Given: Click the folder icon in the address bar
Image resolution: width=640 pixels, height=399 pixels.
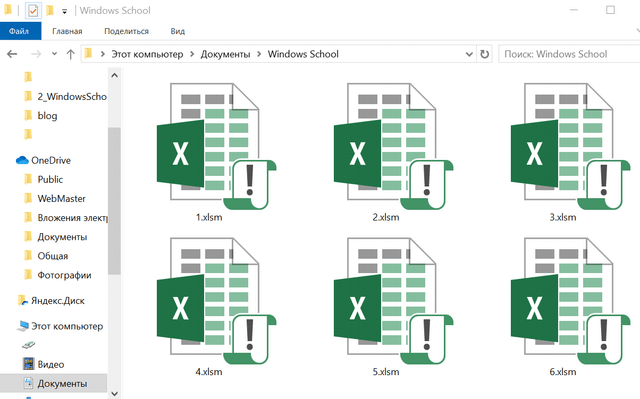Looking at the screenshot, I should pyautogui.click(x=89, y=53).
